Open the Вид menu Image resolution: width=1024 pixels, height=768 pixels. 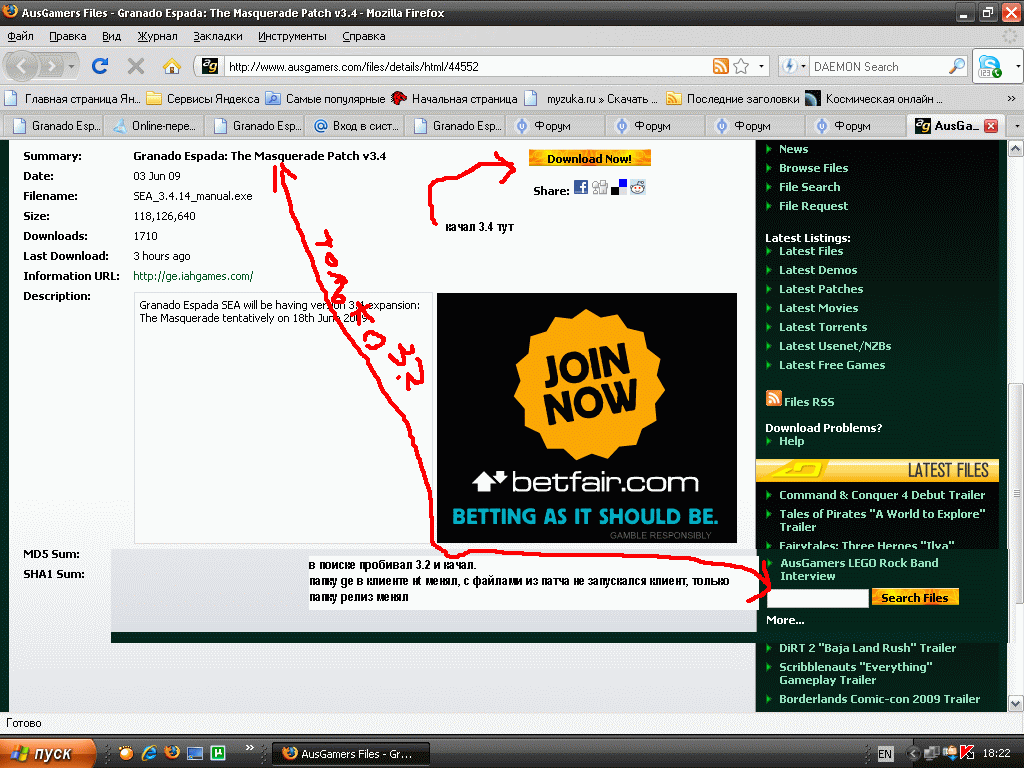click(x=112, y=37)
